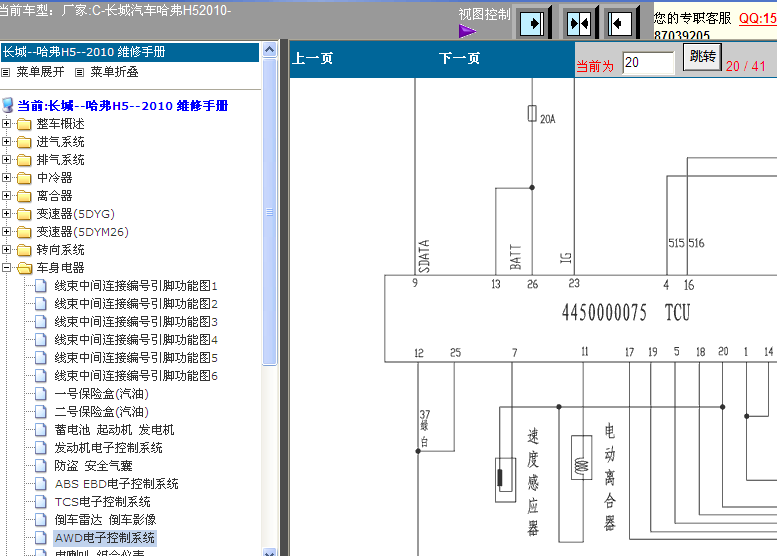Click the center-split view control button
This screenshot has height=556, width=777.
click(579, 23)
